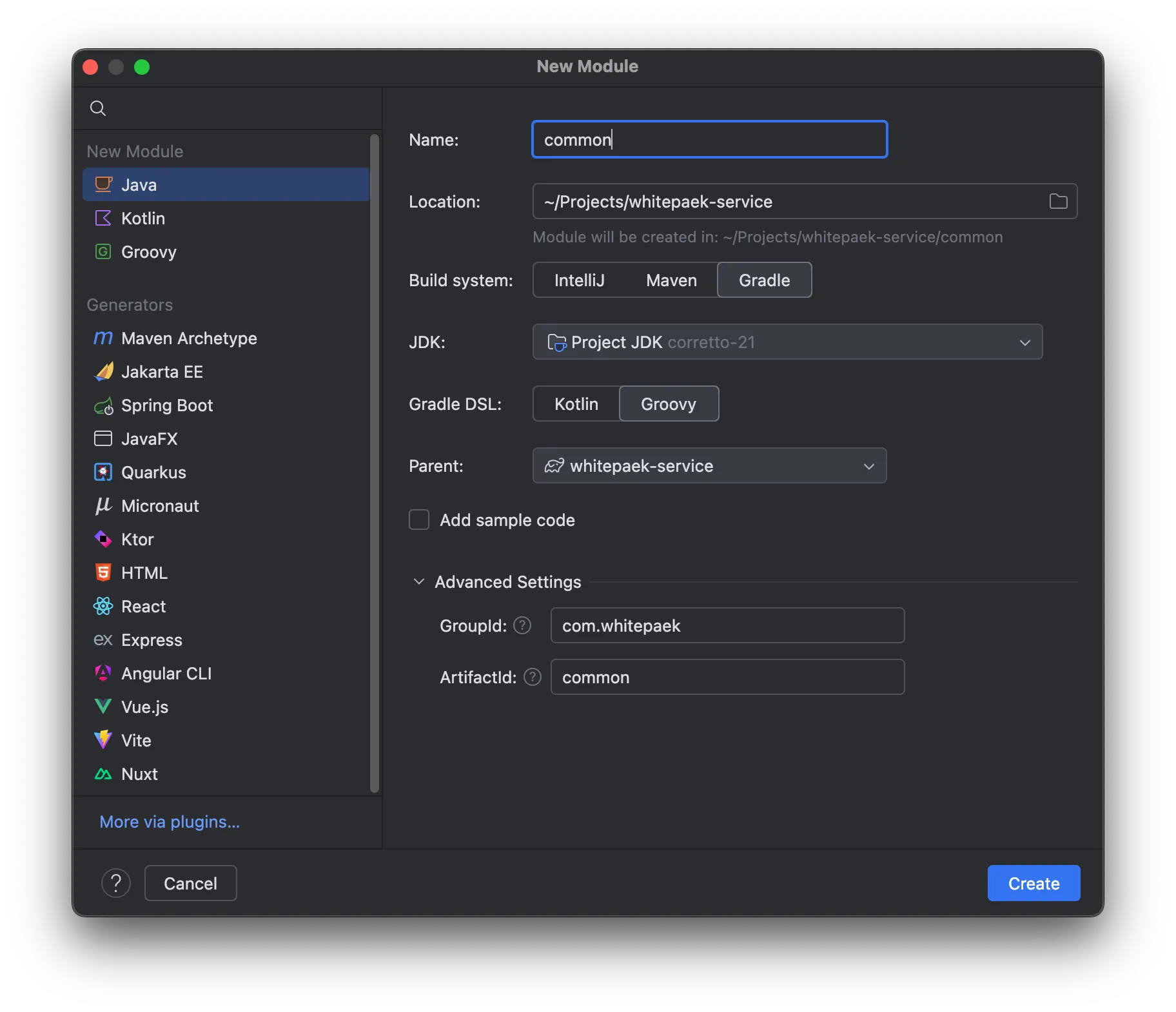Select Groovy in the New Module list
Image resolution: width=1176 pixels, height=1012 pixels.
click(x=226, y=251)
